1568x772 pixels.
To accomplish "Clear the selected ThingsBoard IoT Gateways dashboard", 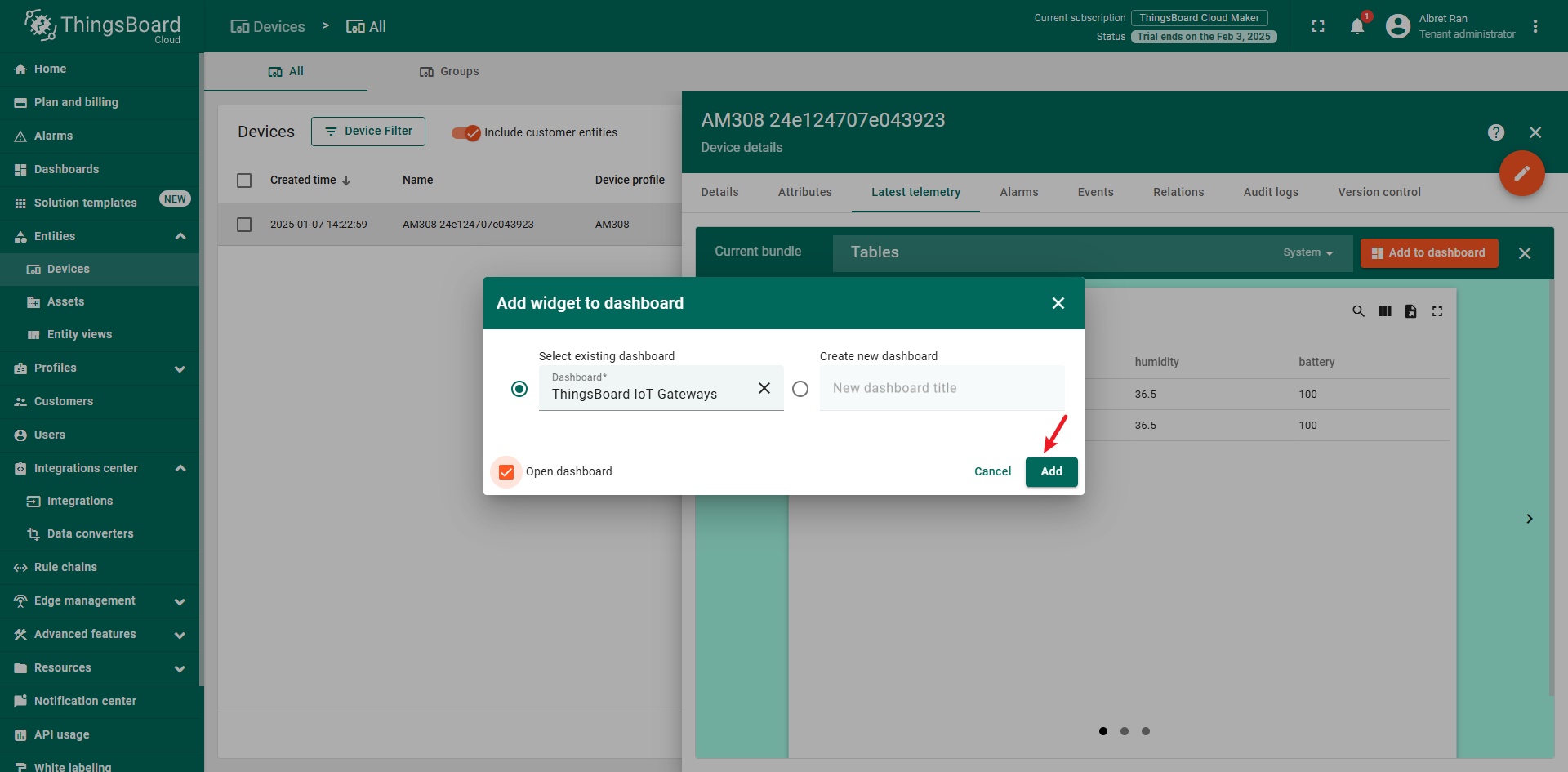I will point(764,388).
